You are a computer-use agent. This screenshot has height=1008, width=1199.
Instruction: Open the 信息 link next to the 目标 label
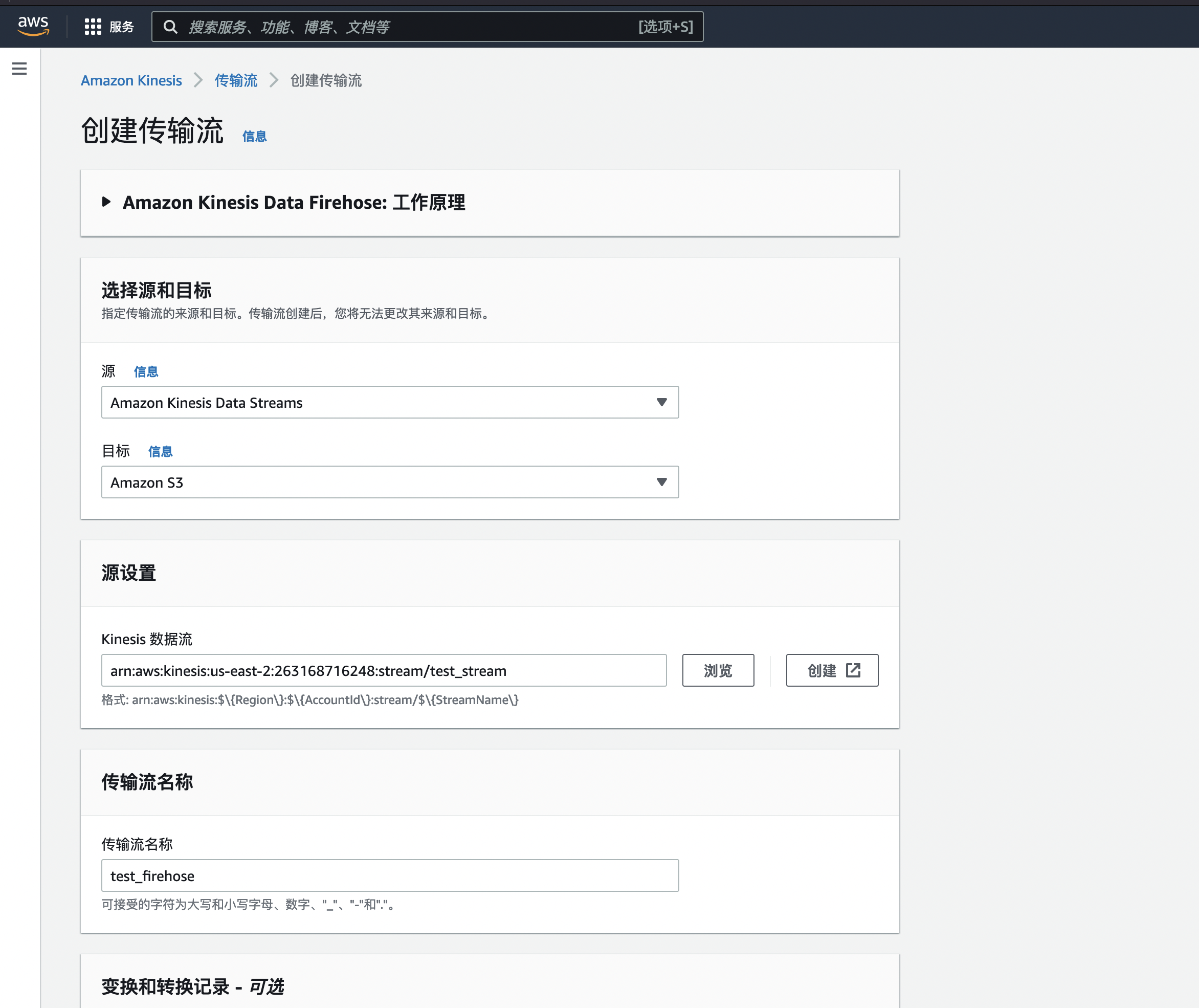(x=161, y=451)
